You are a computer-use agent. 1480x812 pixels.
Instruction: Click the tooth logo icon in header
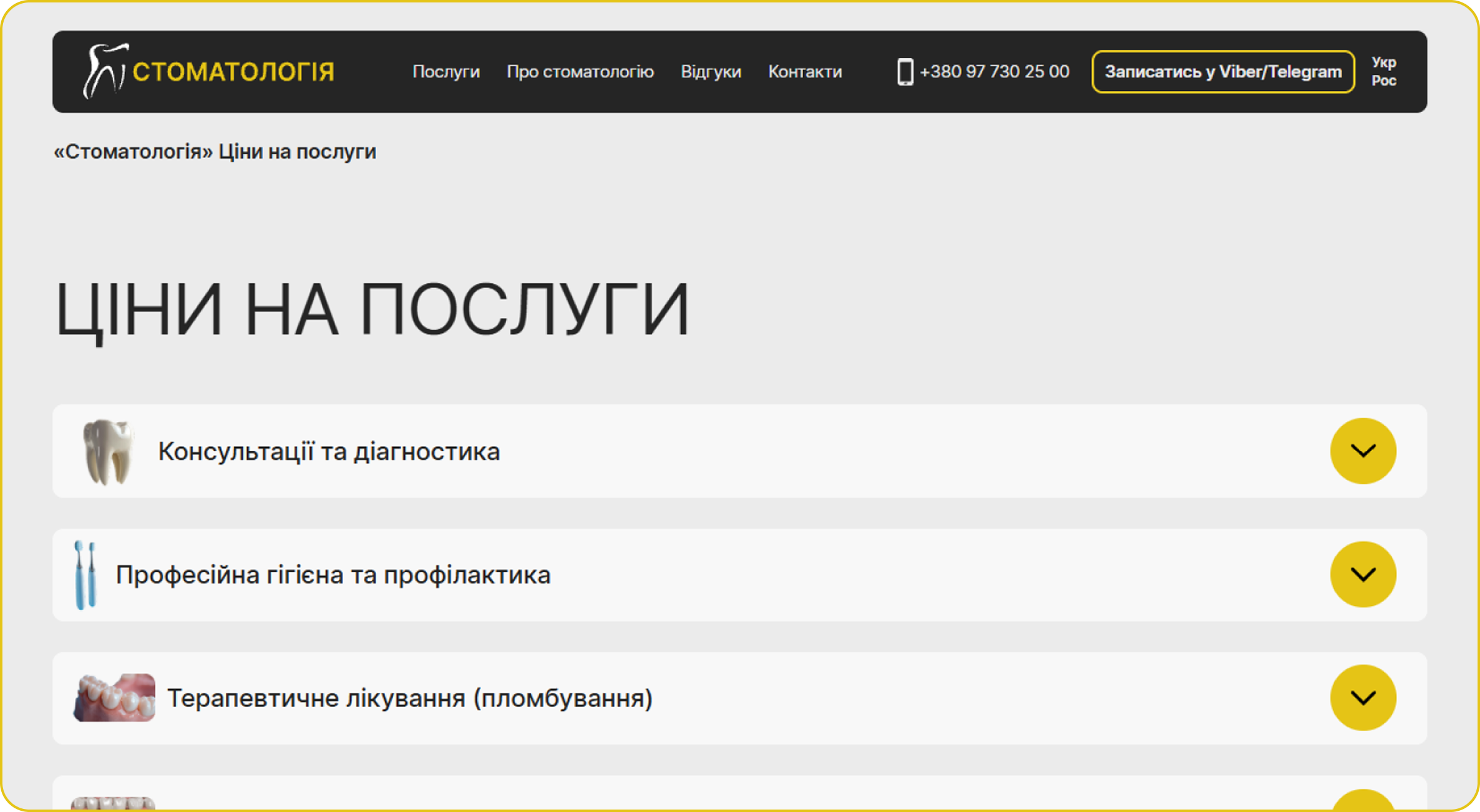pyautogui.click(x=105, y=71)
